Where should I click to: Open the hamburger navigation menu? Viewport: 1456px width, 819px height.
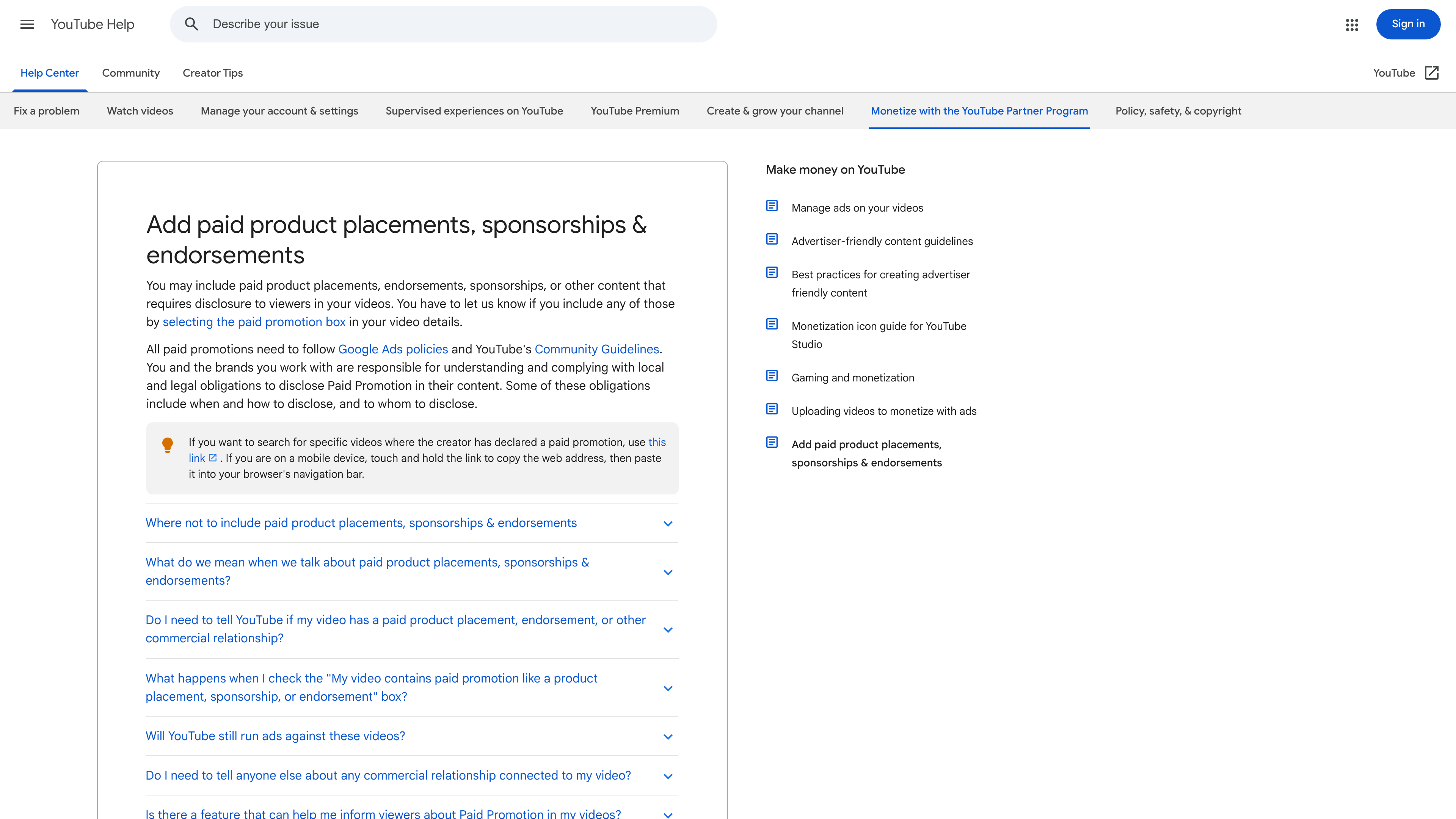click(x=27, y=24)
